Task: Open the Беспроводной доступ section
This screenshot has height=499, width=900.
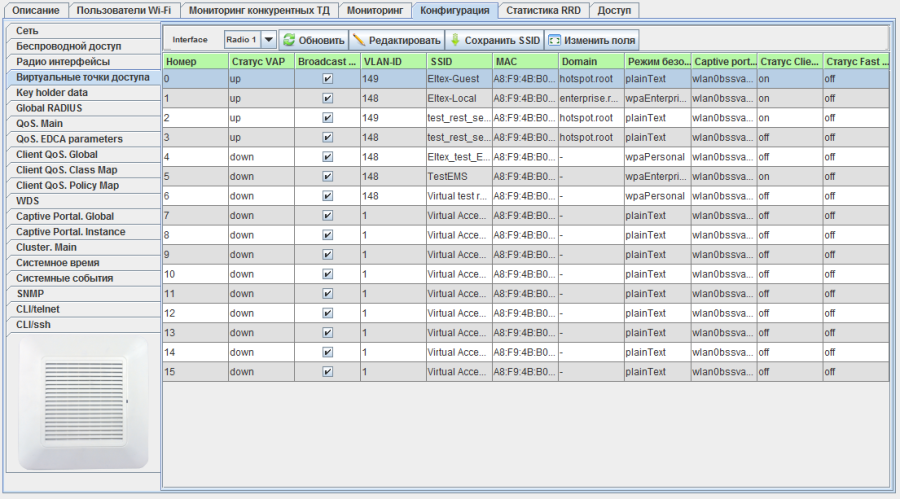Action: [84, 46]
